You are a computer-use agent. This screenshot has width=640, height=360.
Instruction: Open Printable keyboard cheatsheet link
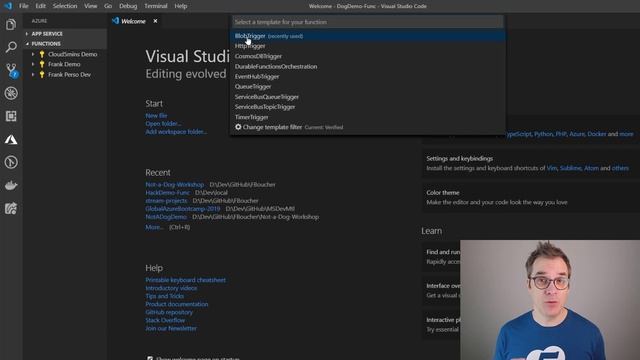click(185, 280)
